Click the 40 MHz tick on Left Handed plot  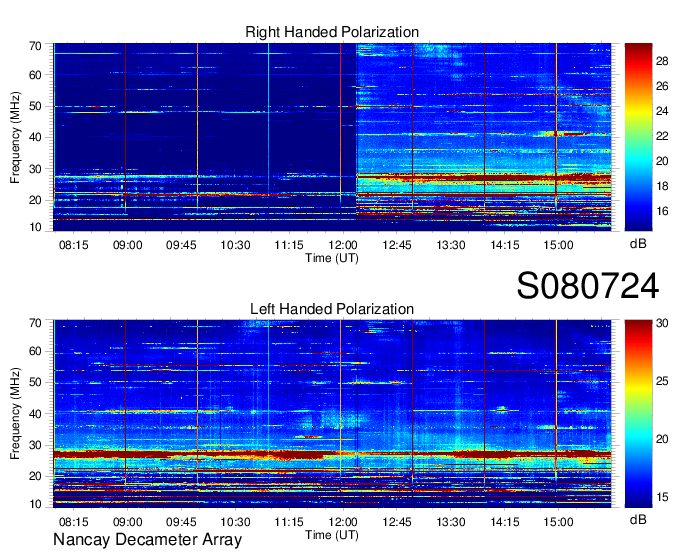pyautogui.click(x=35, y=414)
